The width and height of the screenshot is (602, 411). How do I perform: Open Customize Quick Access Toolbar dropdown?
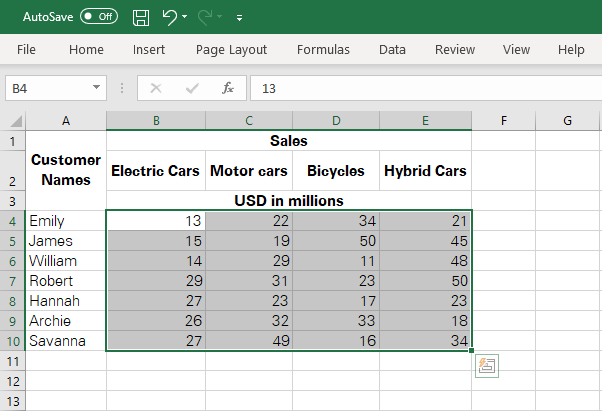[x=240, y=18]
